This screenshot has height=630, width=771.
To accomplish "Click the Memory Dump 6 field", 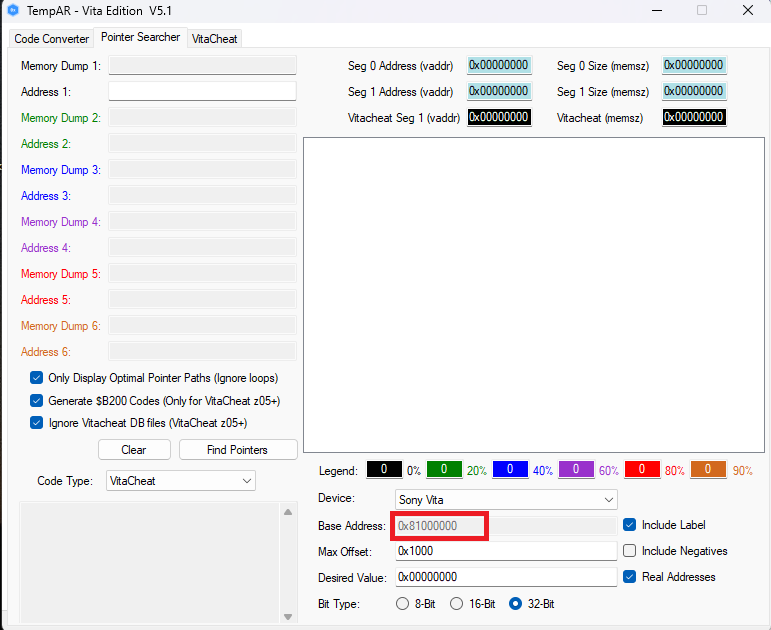I will click(x=202, y=326).
